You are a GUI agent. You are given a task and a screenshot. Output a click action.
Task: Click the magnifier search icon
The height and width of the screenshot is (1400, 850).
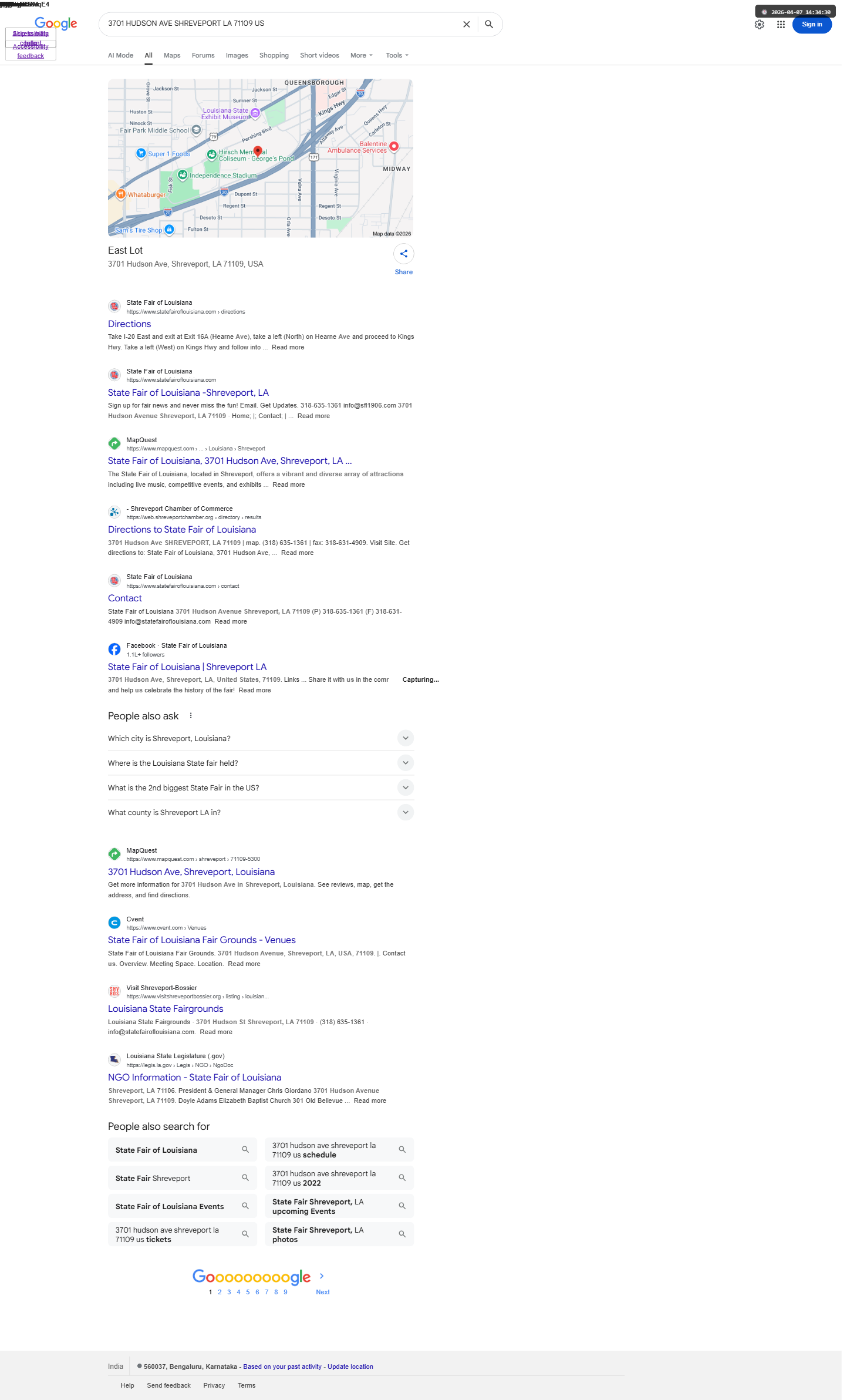coord(488,25)
